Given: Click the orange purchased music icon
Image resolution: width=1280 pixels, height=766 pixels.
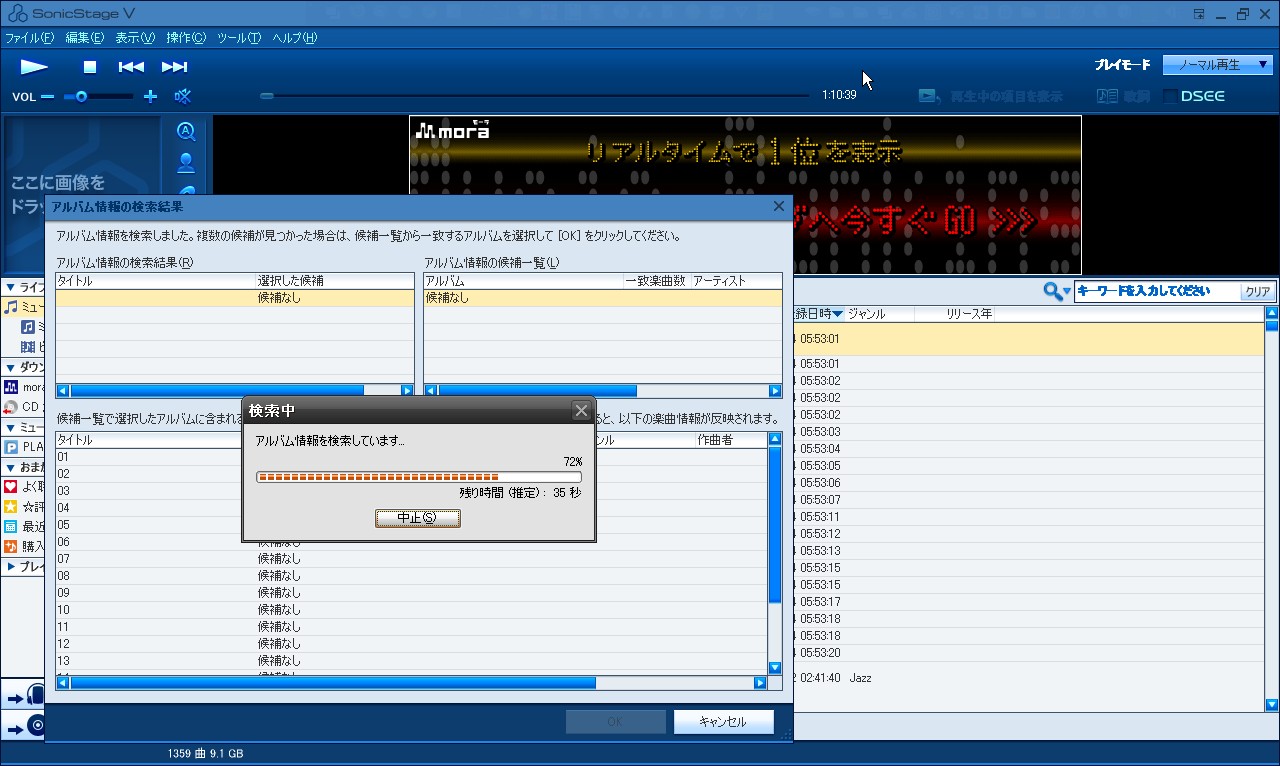Looking at the screenshot, I should 11,547.
